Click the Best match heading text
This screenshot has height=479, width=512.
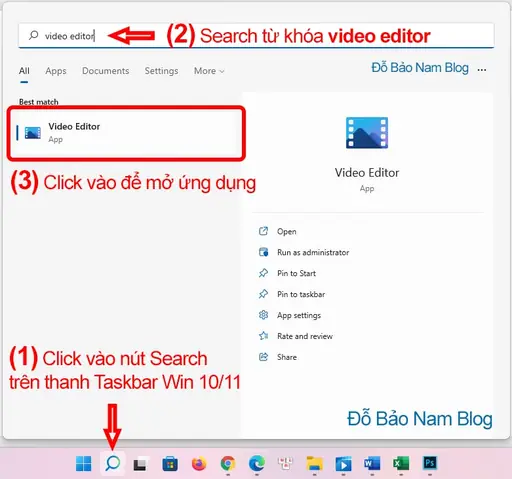click(x=39, y=102)
